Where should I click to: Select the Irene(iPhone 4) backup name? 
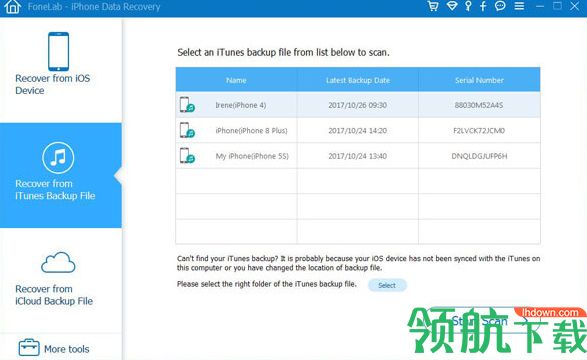tap(241, 105)
